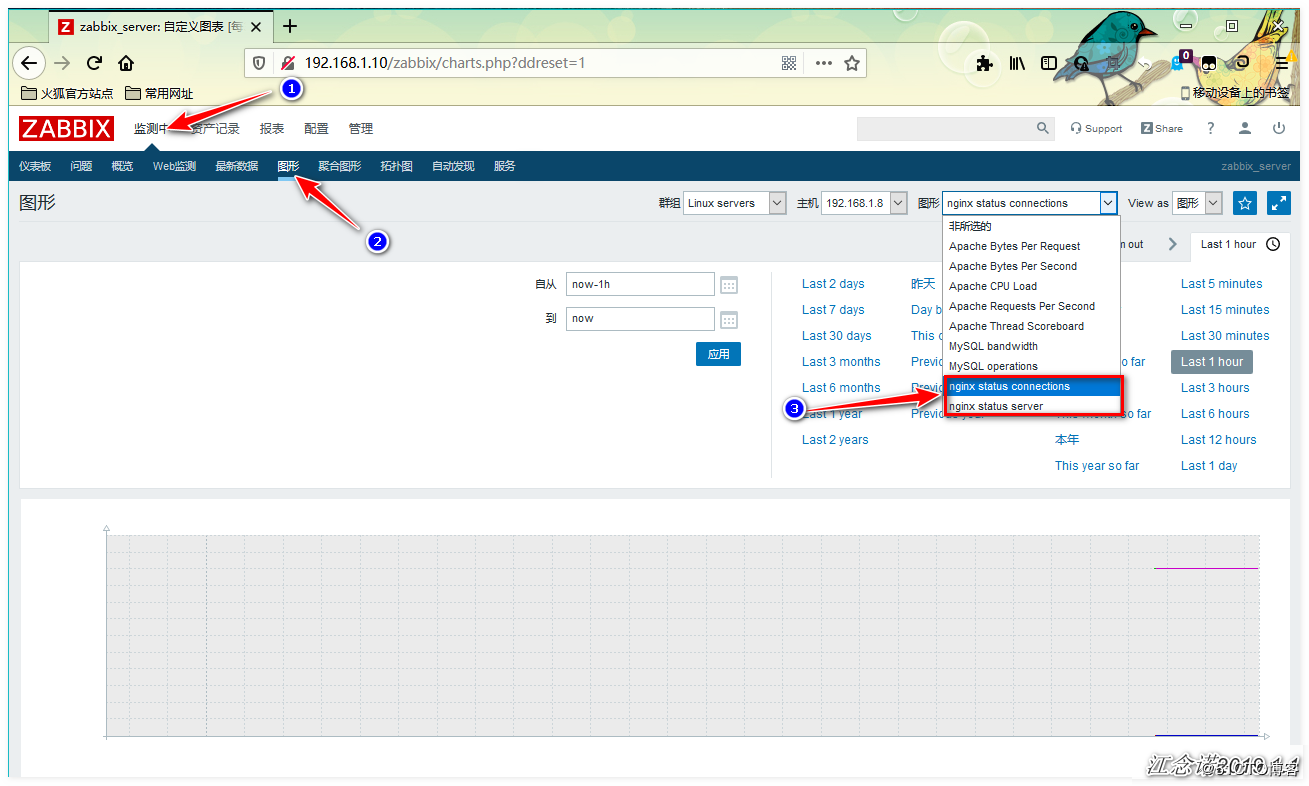The width and height of the screenshot is (1309, 786).
Task: Open a new browser tab
Action: (x=290, y=26)
